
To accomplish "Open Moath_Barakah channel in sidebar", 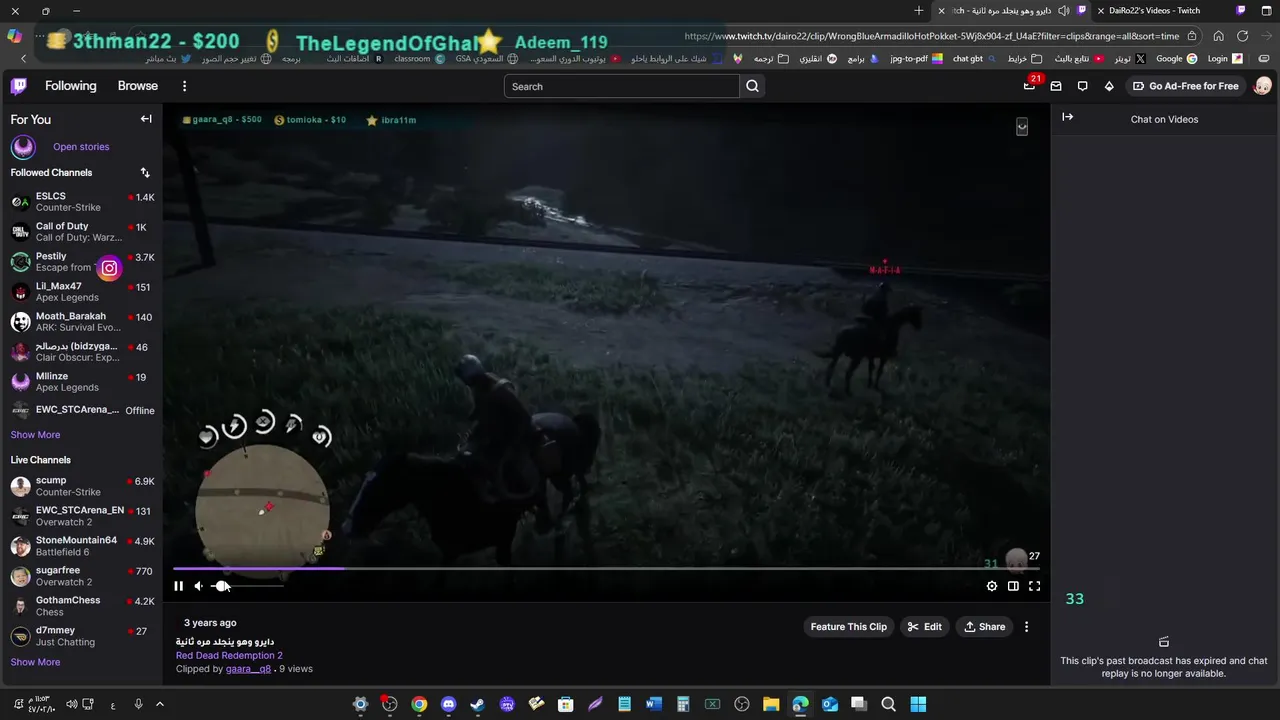I will pos(82,322).
